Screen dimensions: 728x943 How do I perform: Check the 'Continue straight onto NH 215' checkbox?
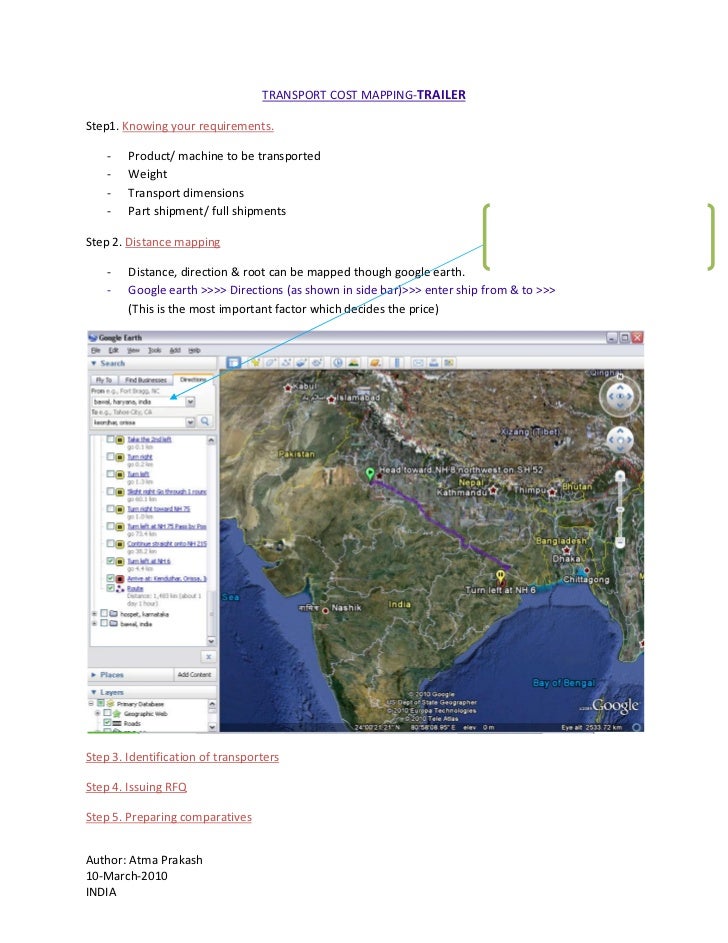[x=111, y=543]
